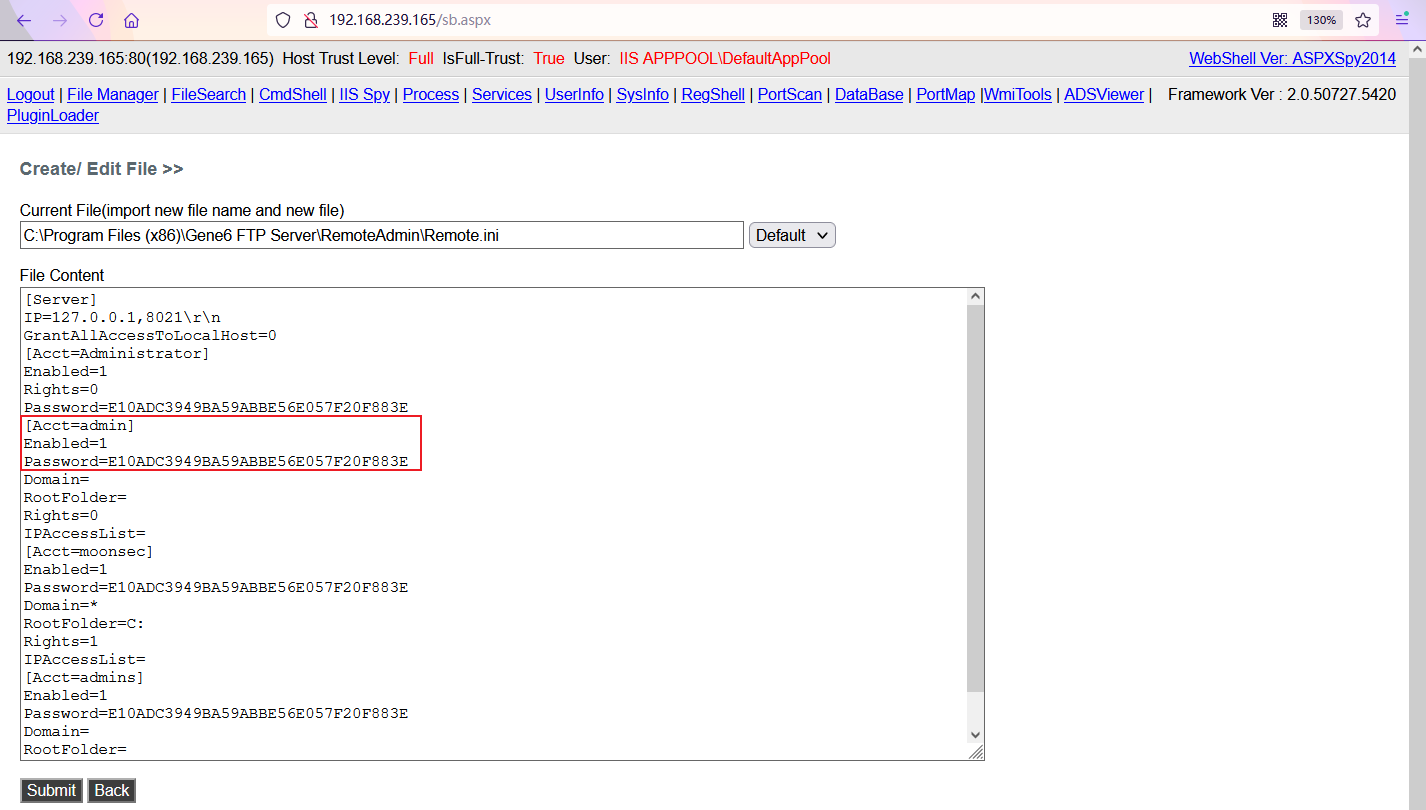This screenshot has width=1426, height=810.
Task: Open the FileSearch link
Action: pos(208,95)
